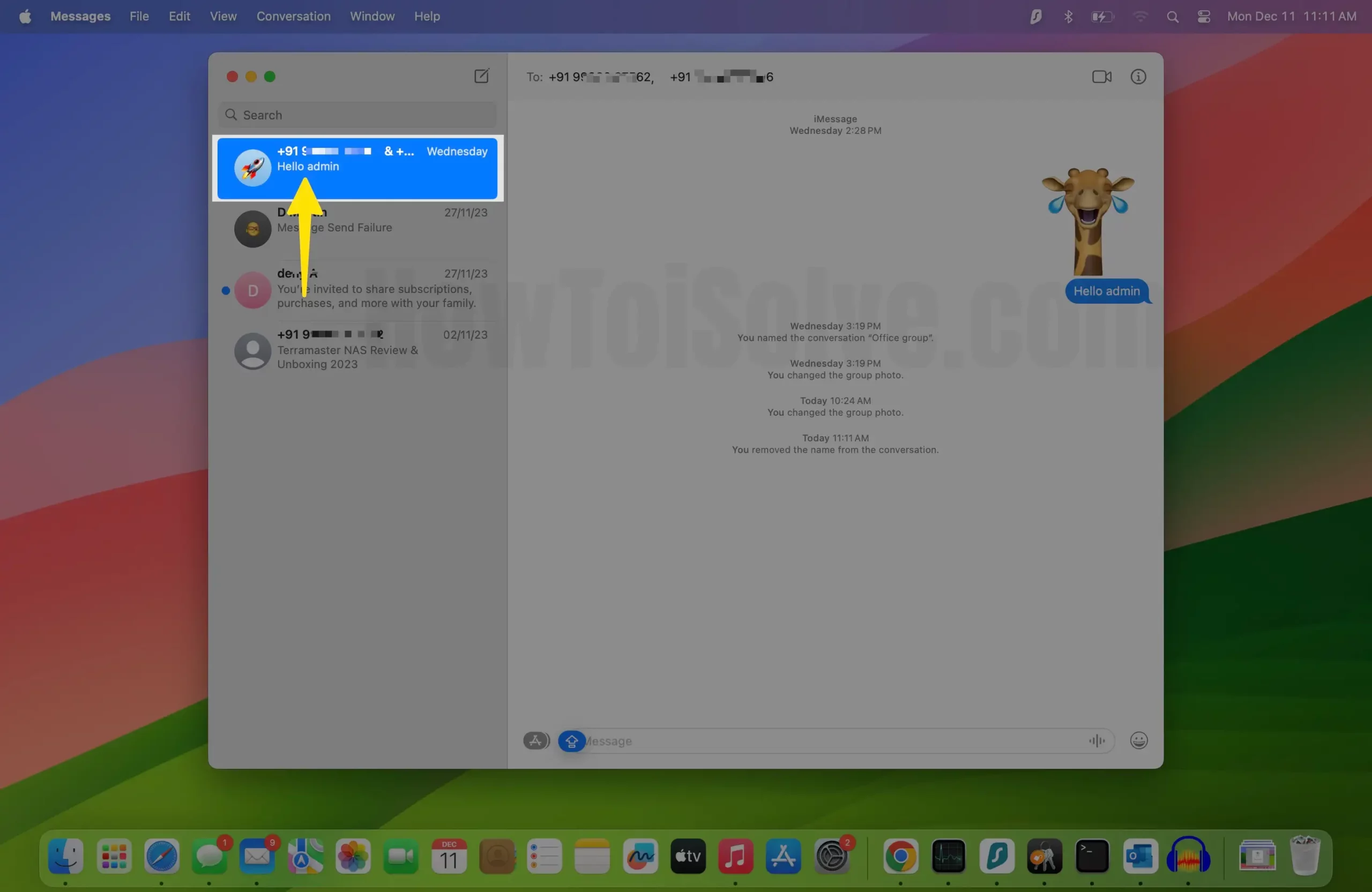This screenshot has height=892, width=1372.
Task: Open the emoji picker smiley icon
Action: coord(1138,740)
